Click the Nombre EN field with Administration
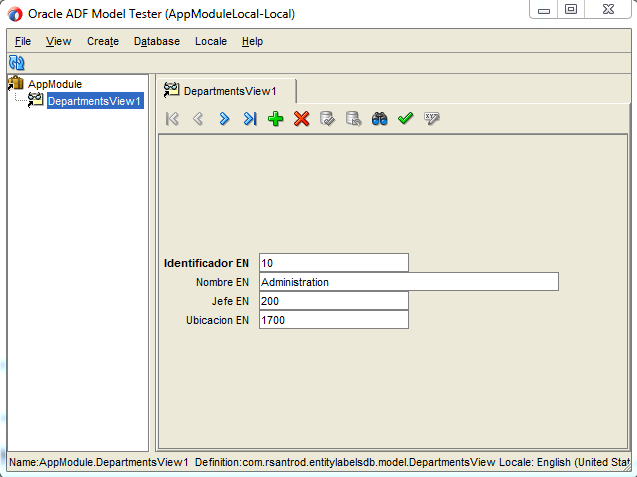The height and width of the screenshot is (477, 637). click(409, 282)
